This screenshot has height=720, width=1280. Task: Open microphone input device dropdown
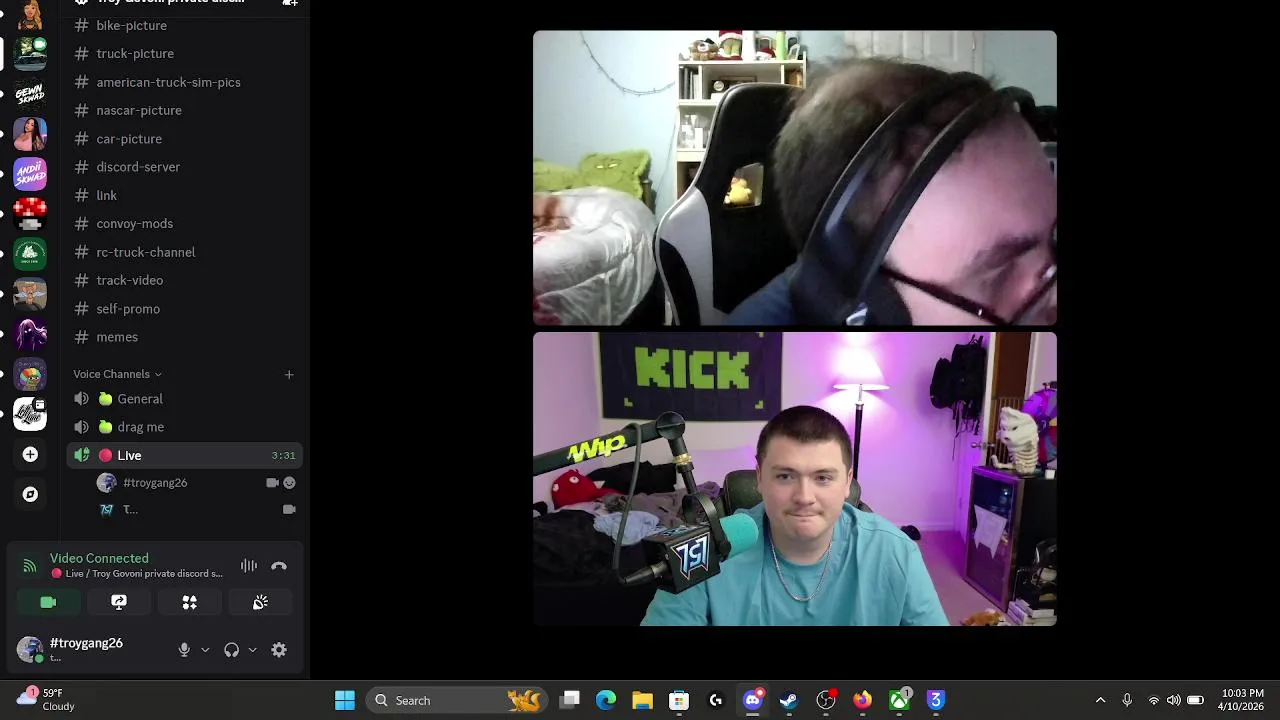coord(205,650)
